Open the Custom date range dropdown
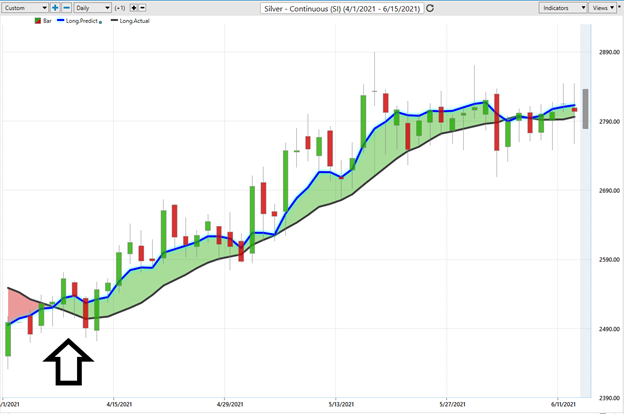The image size is (624, 414). [x=25, y=7]
